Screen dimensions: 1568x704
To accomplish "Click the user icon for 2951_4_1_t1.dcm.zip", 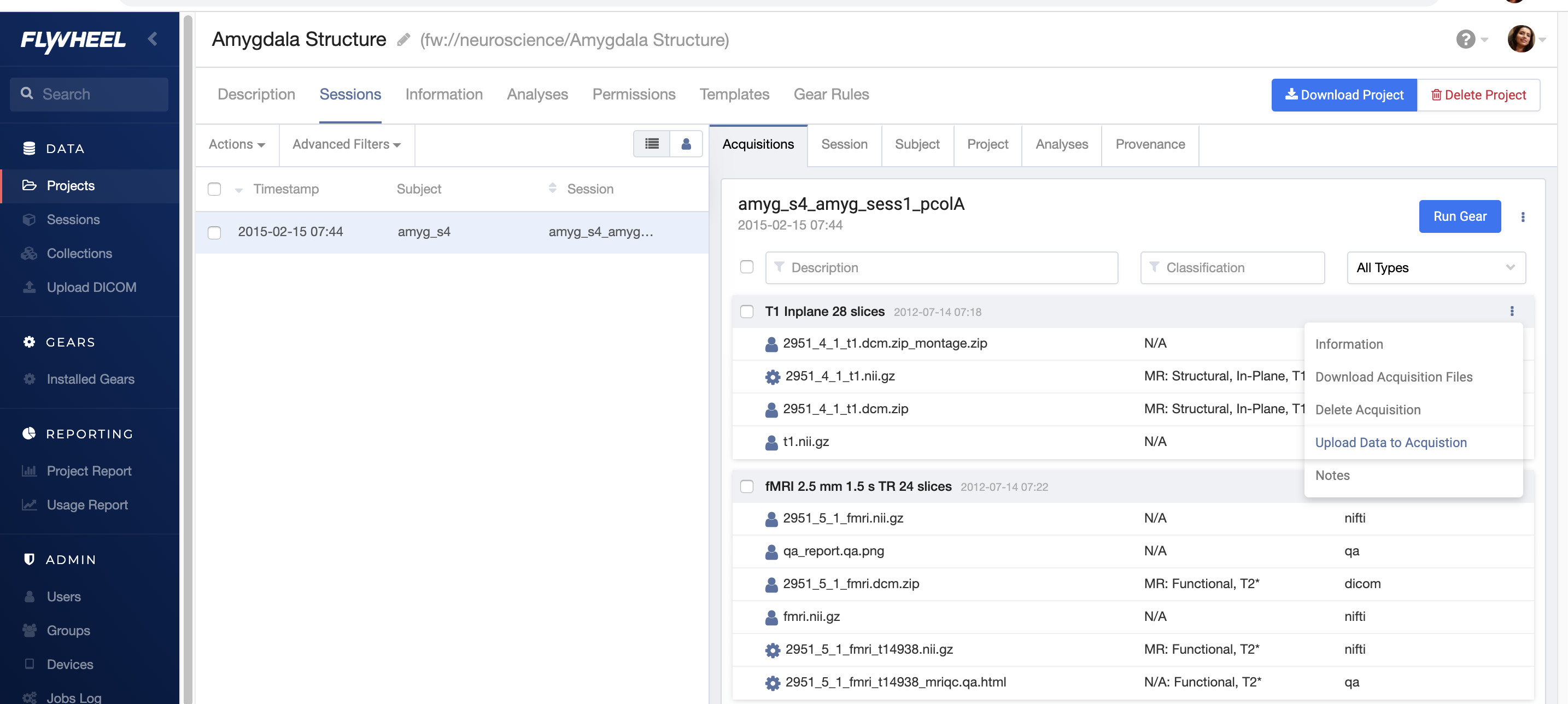I will [771, 409].
